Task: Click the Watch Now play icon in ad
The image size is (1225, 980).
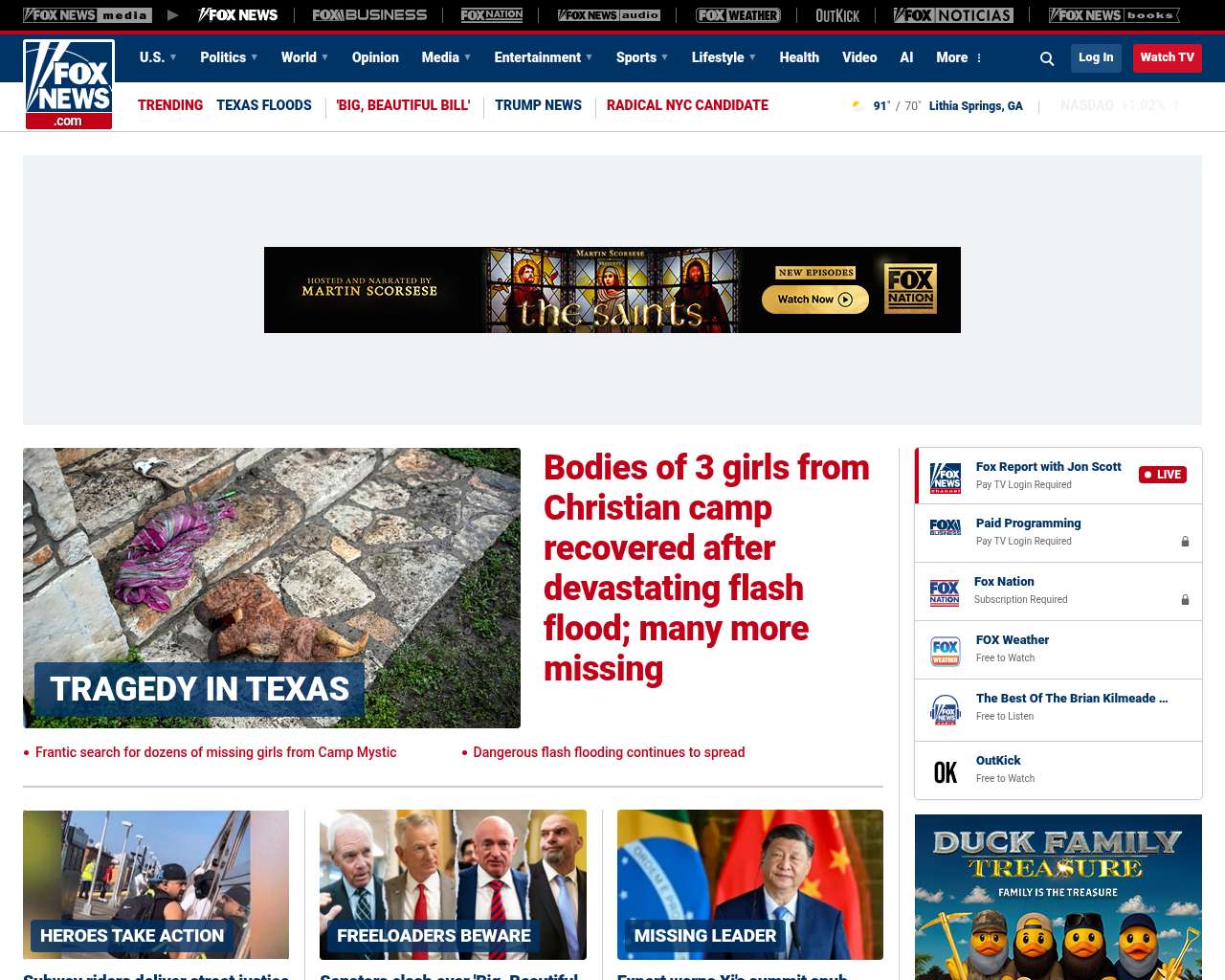Action: pos(845,300)
